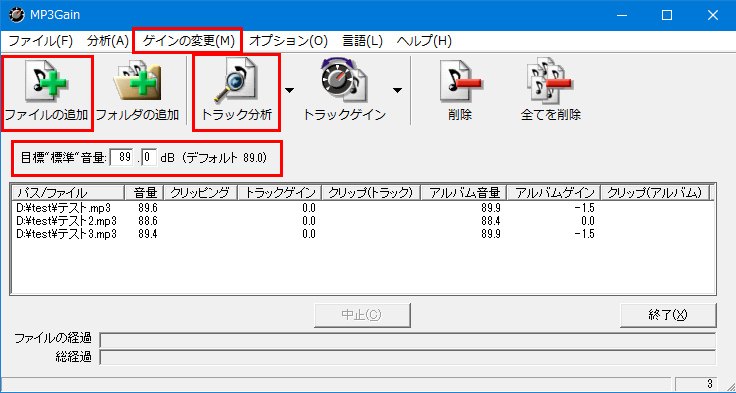The image size is (736, 393).
Task: Sort by パス/ファイル column header
Action: point(68,193)
